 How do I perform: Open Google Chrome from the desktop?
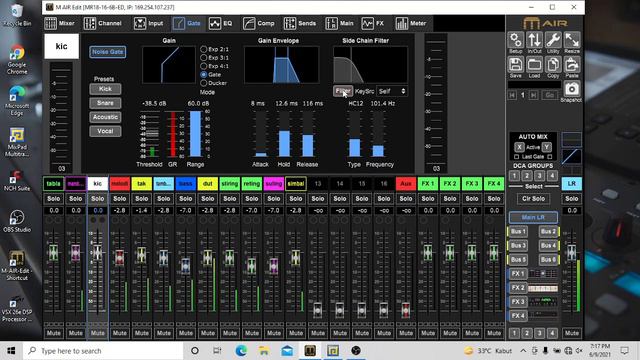point(17,60)
